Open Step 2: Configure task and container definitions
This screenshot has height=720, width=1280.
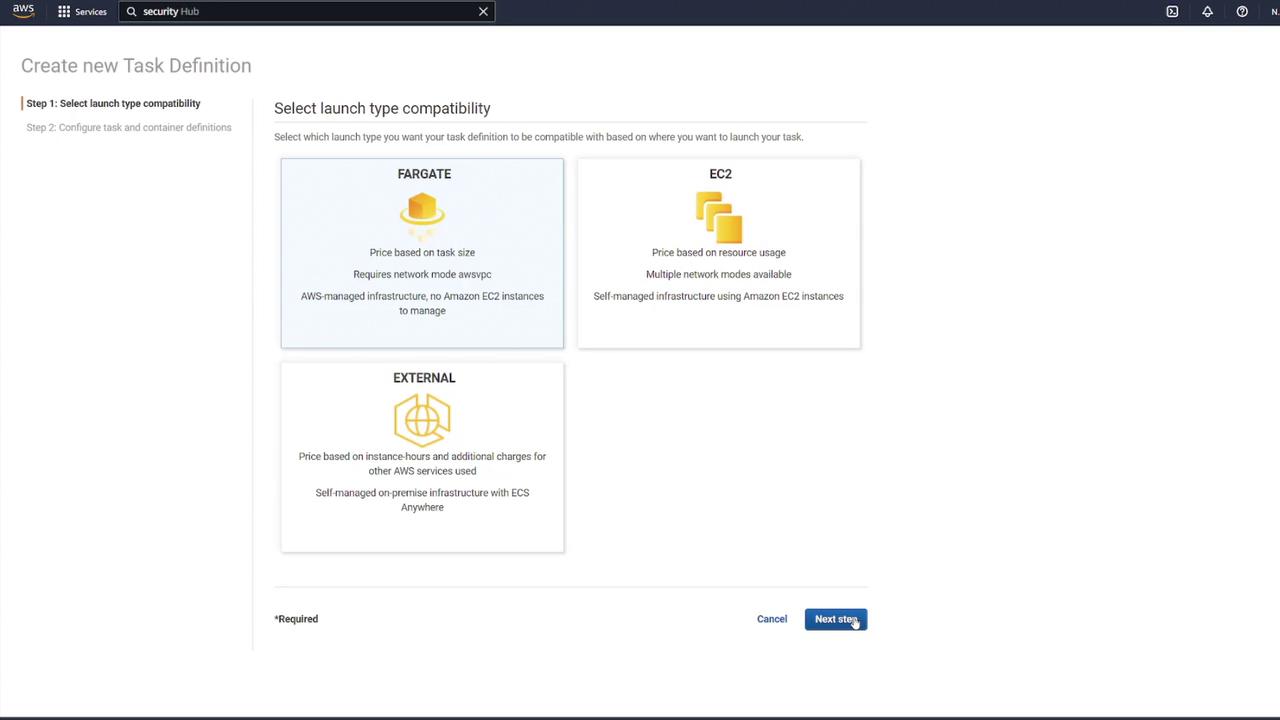pyautogui.click(x=129, y=128)
